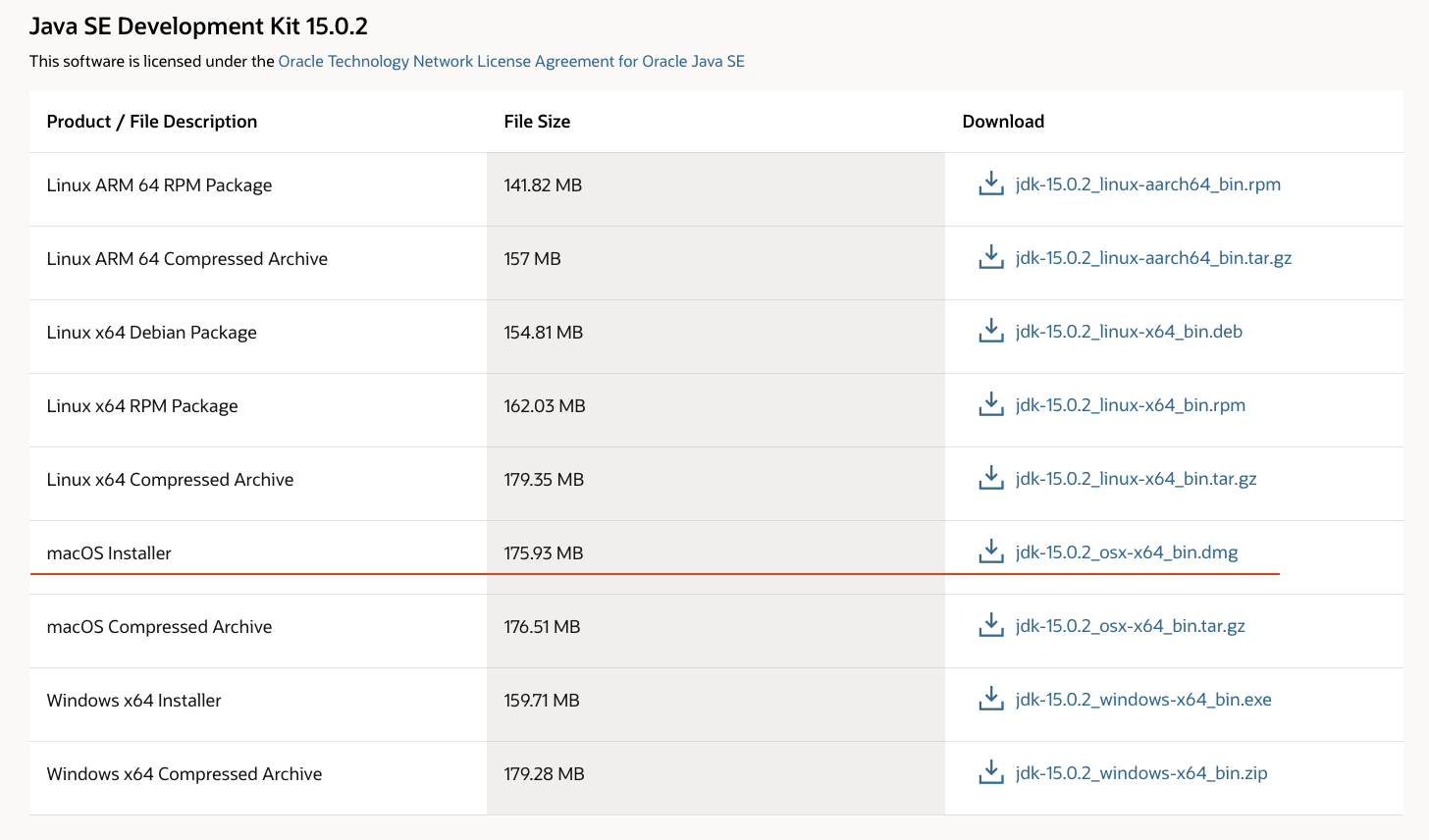Download jdk-15.0.2_linux-aarch64_bin.tar.gz

click(1154, 258)
